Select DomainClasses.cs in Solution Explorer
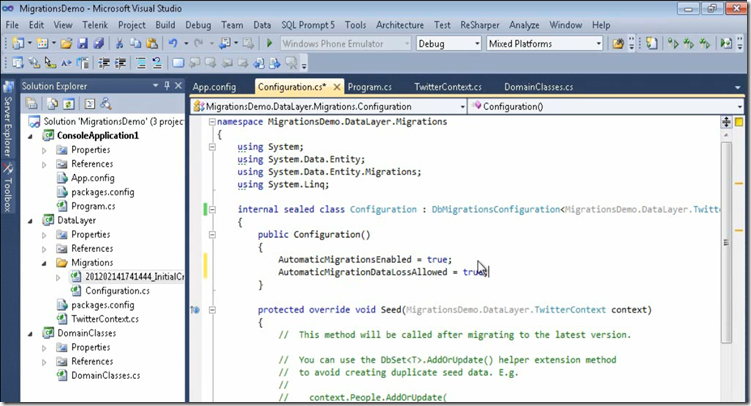751x406 pixels. tap(105, 375)
